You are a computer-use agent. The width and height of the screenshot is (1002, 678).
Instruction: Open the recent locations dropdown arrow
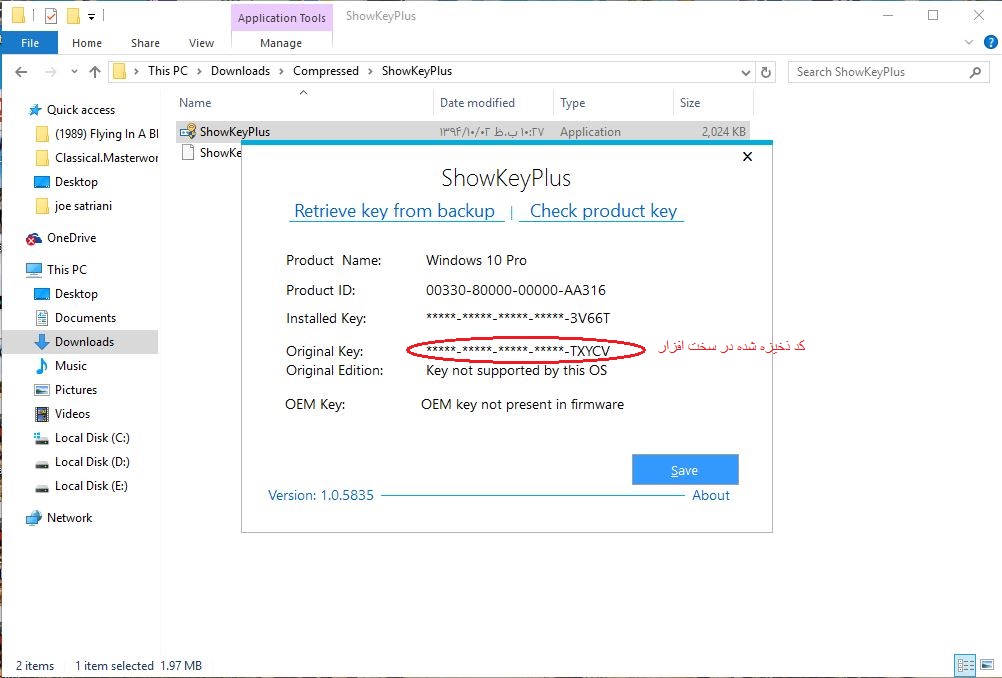click(73, 72)
